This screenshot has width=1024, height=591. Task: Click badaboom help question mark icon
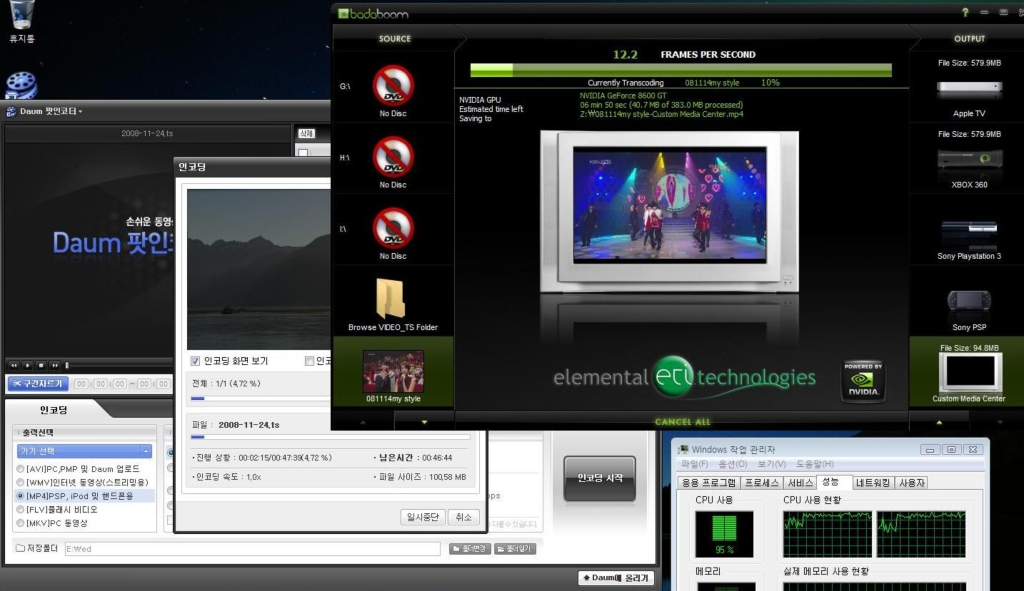[965, 12]
